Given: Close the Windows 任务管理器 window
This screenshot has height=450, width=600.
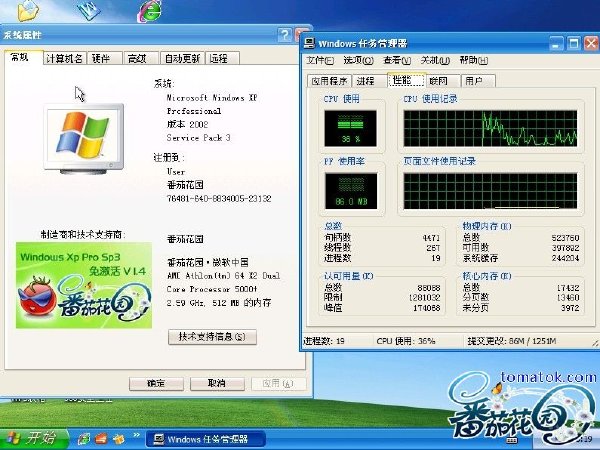Looking at the screenshot, I should click(591, 43).
